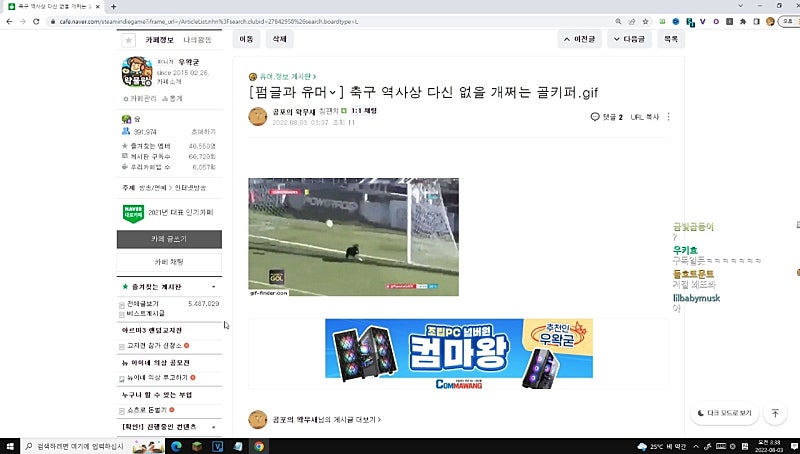Switch to the 나의활동 tab
This screenshot has height=454, width=800.
pyautogui.click(x=197, y=40)
